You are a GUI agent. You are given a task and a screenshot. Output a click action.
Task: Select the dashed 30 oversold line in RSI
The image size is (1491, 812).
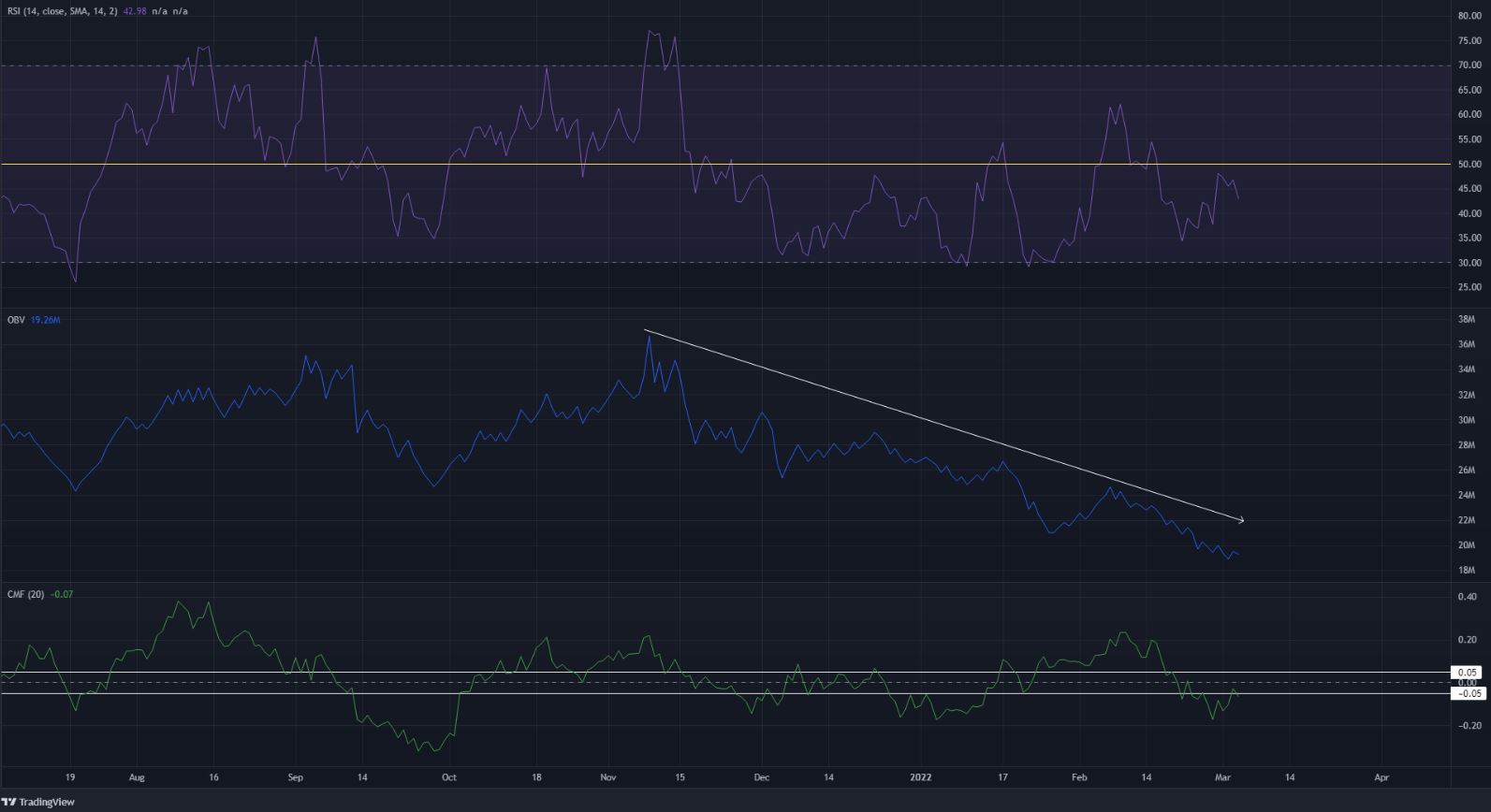[x=655, y=263]
